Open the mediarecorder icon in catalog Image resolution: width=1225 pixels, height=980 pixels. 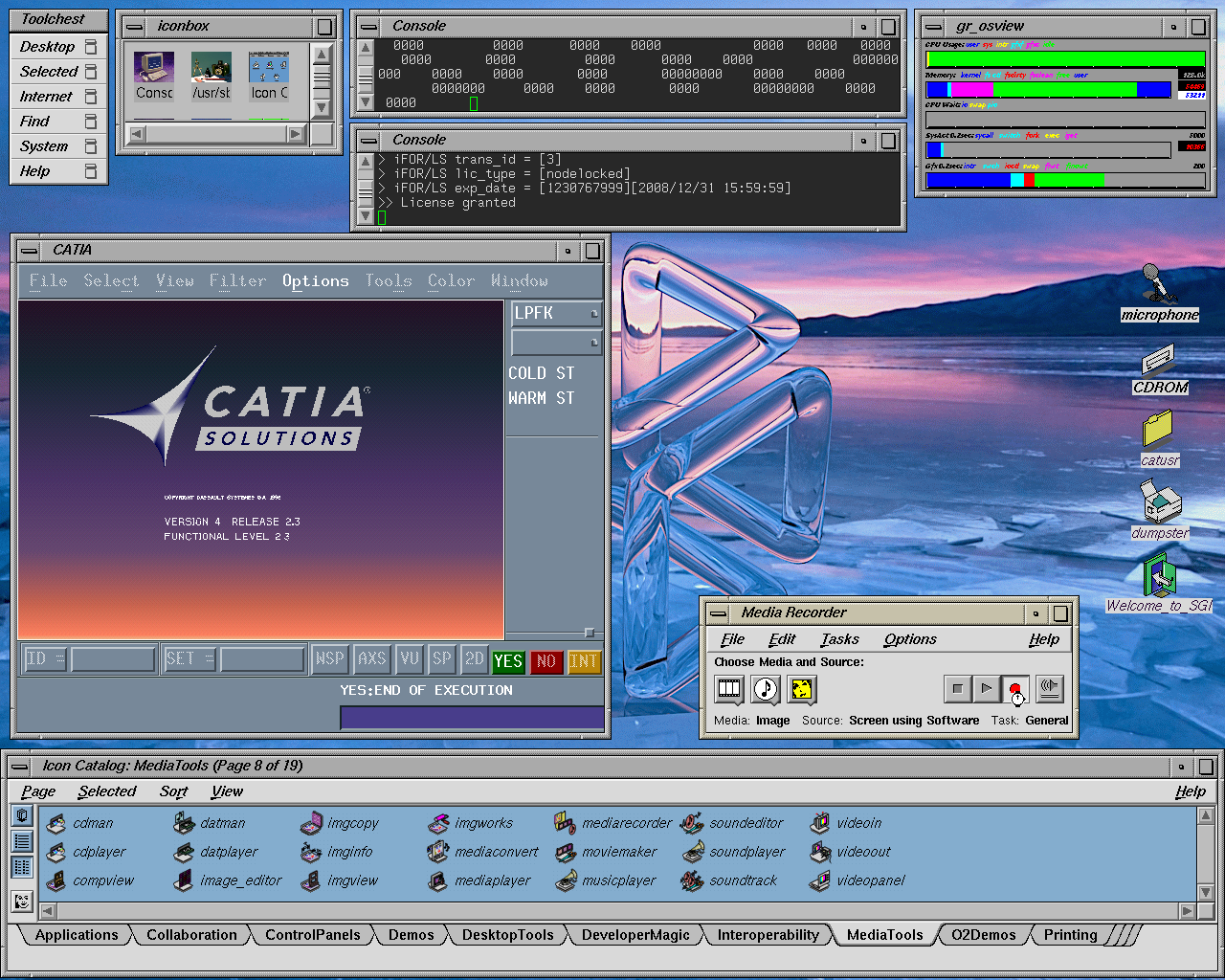pos(566,823)
